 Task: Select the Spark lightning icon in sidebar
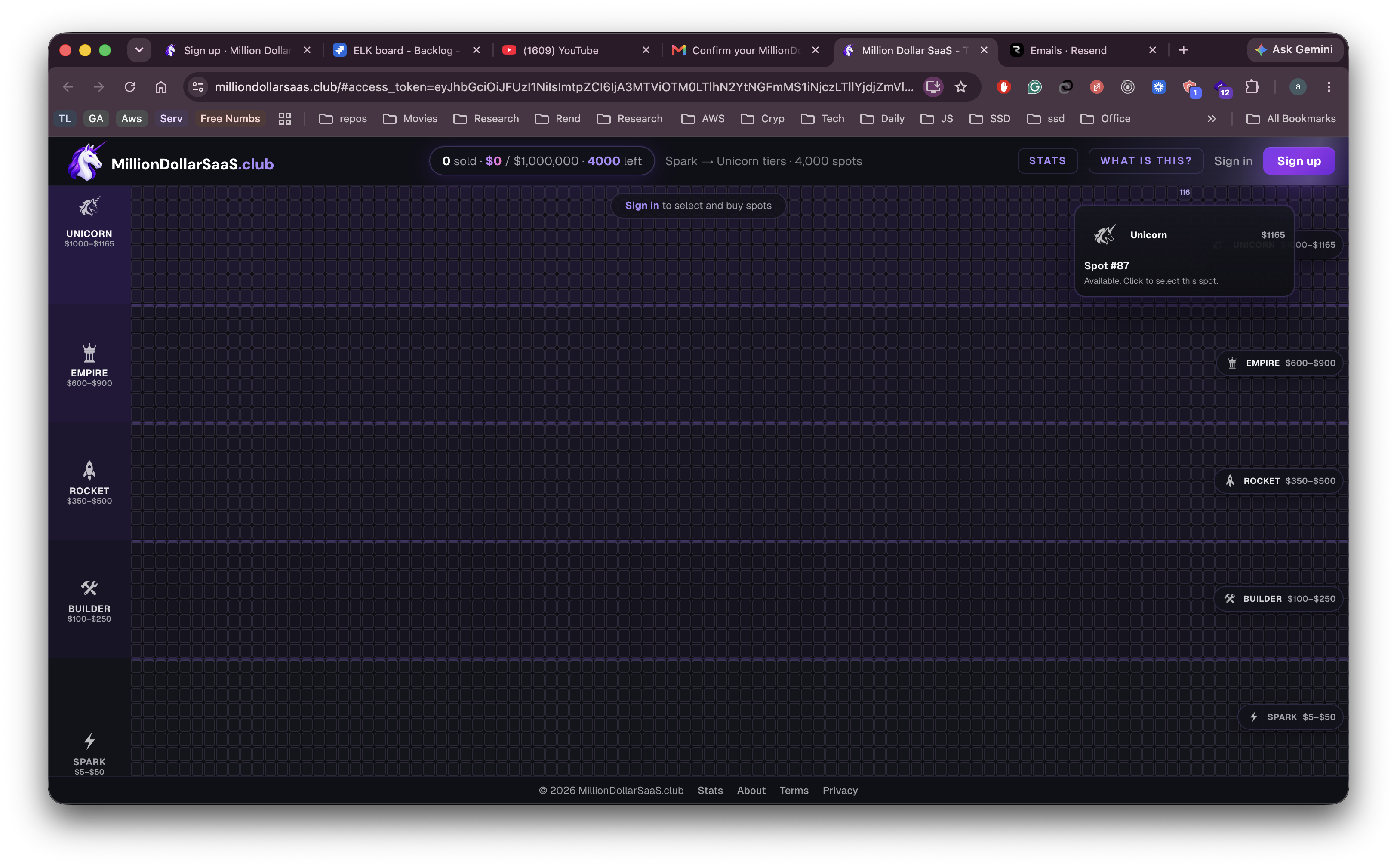[x=89, y=741]
